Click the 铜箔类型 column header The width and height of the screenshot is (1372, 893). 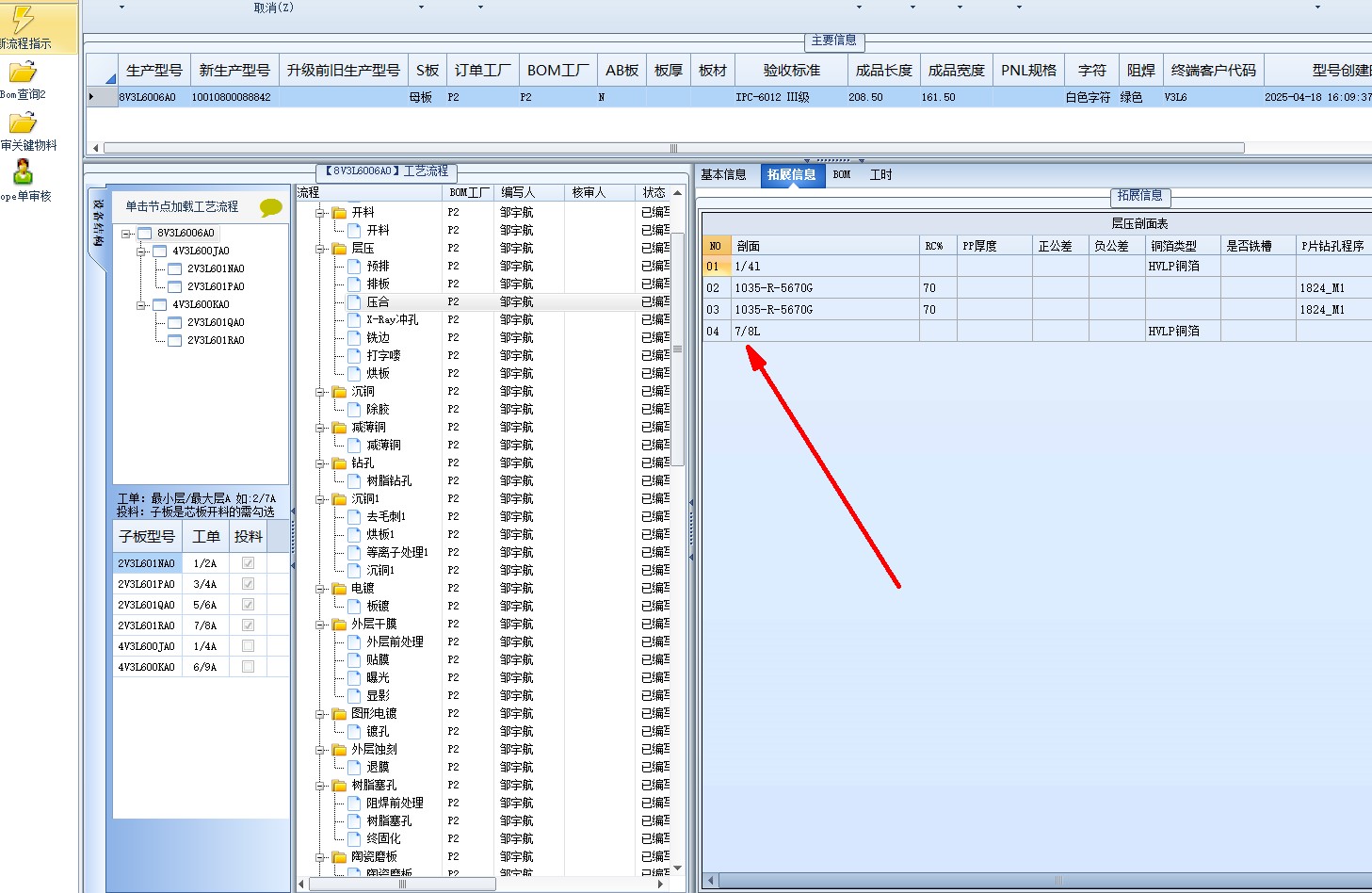pyautogui.click(x=1182, y=246)
